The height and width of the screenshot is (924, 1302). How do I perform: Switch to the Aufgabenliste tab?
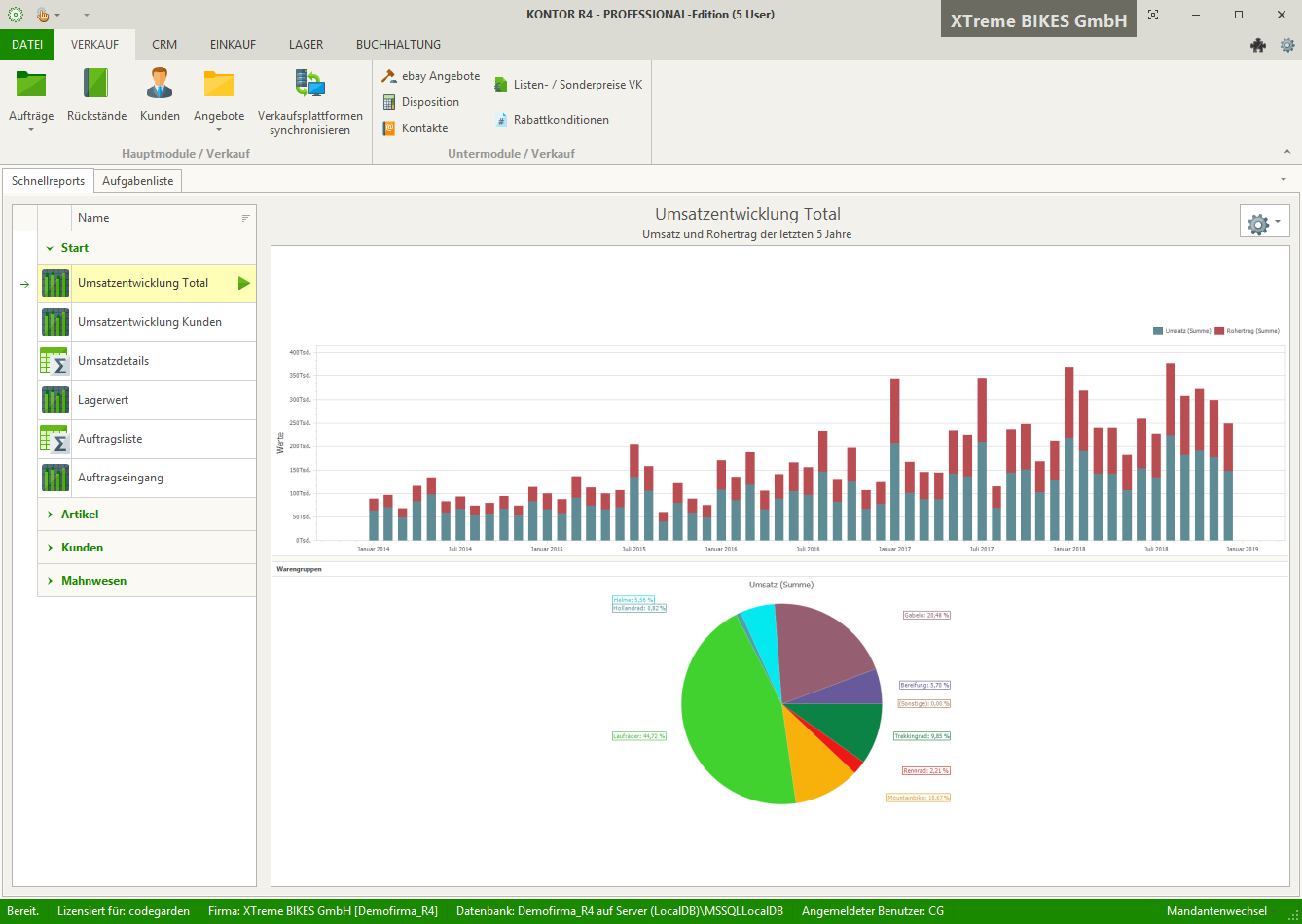pyautogui.click(x=138, y=181)
